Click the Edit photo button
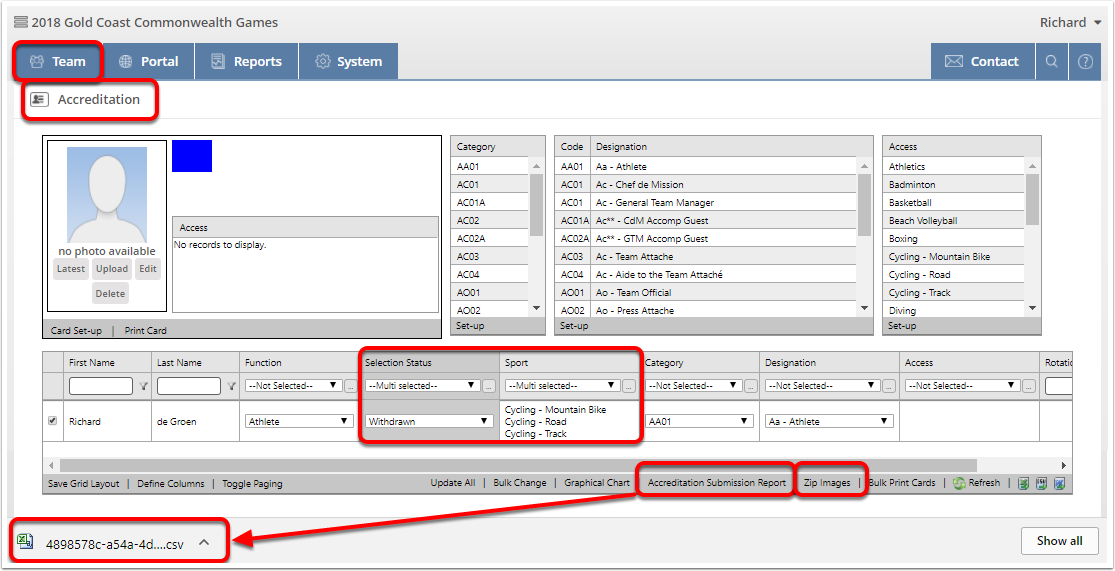The height and width of the screenshot is (571, 1115). 148,269
